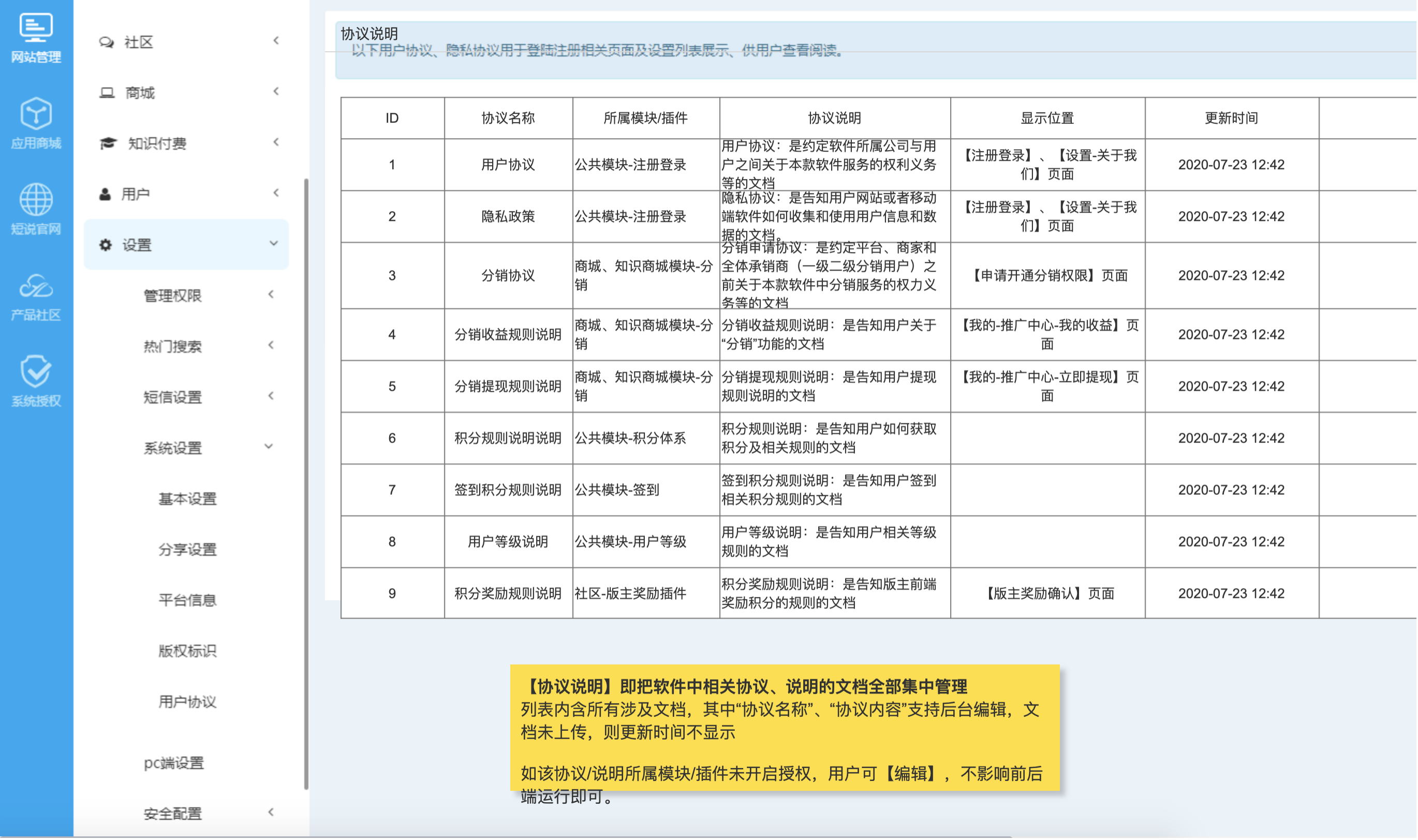Click the 协议说明 panel title
This screenshot has width=1418, height=840.
370,34
